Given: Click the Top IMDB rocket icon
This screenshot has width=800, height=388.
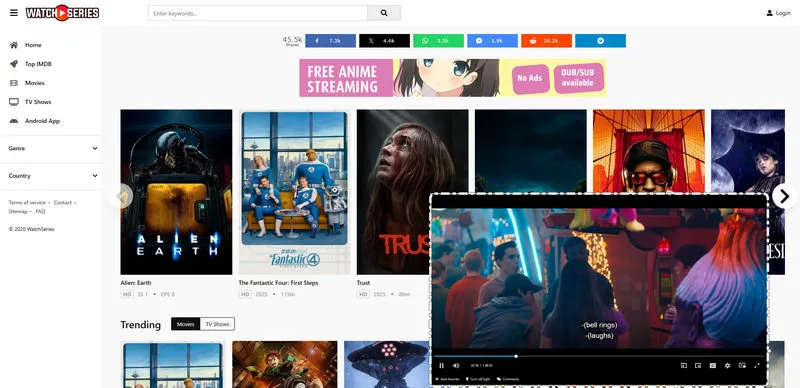Looking at the screenshot, I should coord(14,64).
